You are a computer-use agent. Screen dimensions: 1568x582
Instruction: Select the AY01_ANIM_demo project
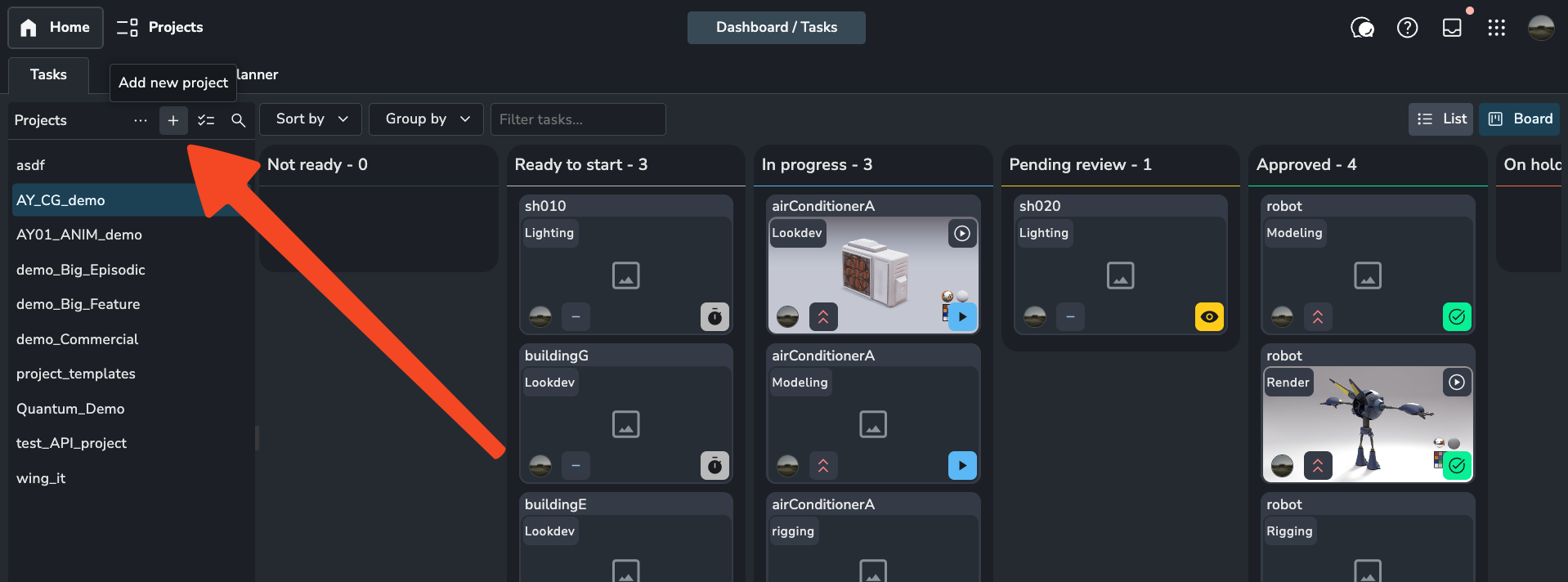click(131, 235)
